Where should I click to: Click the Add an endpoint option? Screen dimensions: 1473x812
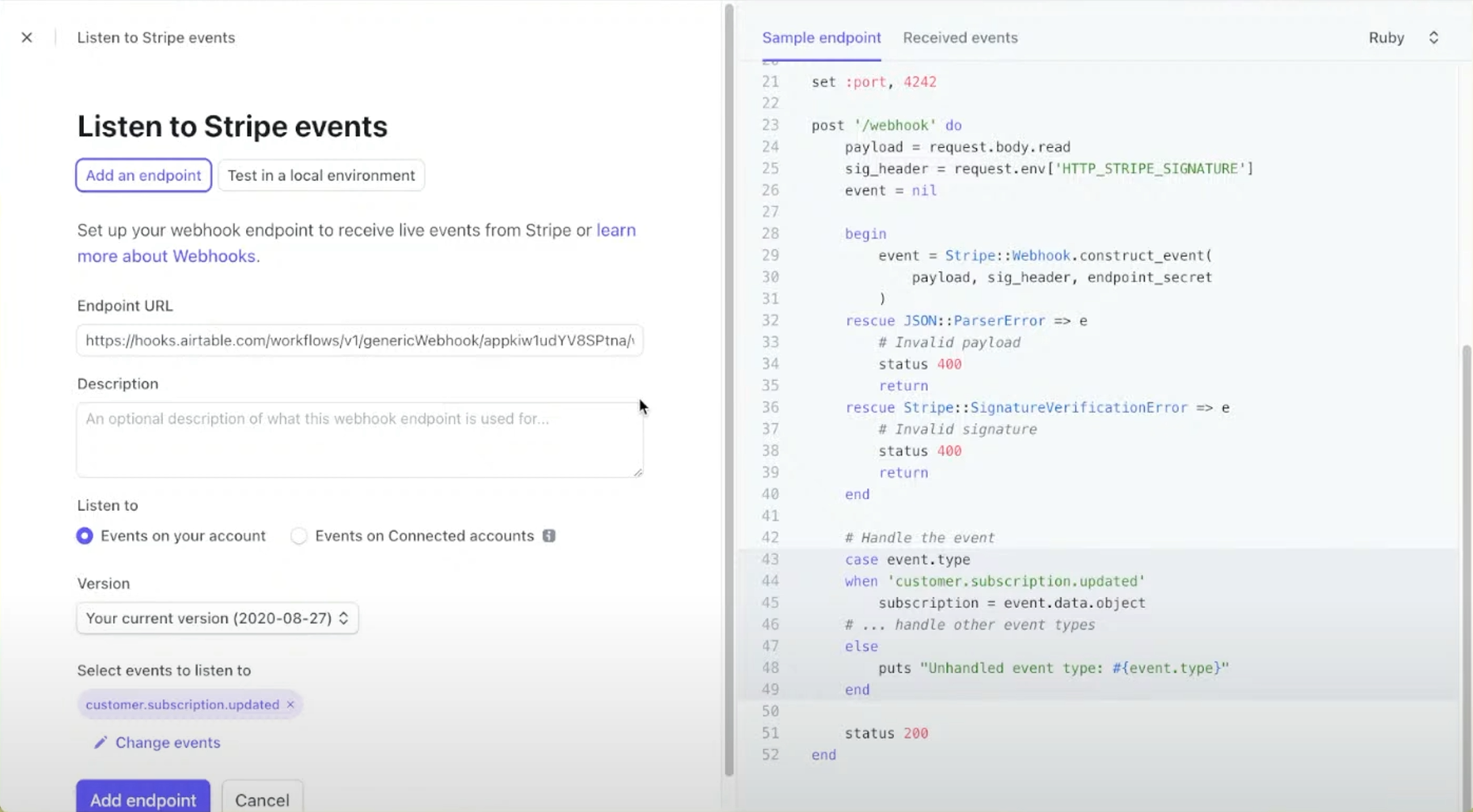pyautogui.click(x=142, y=175)
